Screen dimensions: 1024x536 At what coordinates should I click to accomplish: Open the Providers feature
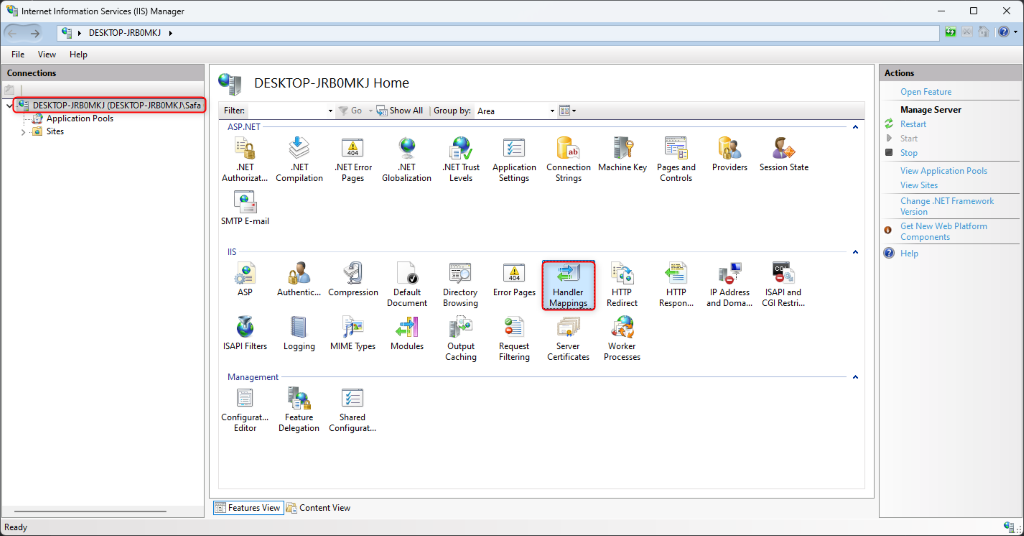[729, 155]
